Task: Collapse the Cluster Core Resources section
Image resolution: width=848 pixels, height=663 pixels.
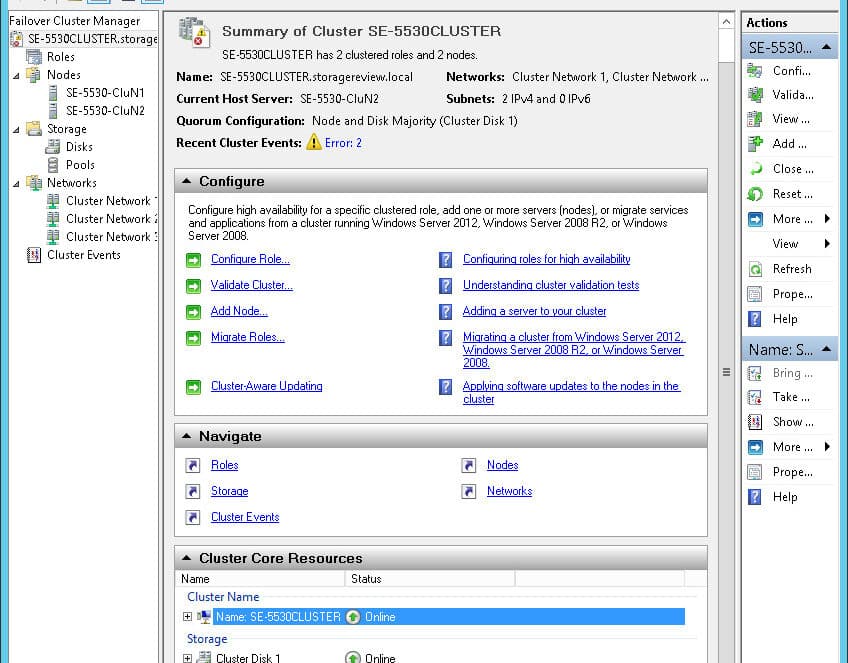Action: click(187, 558)
